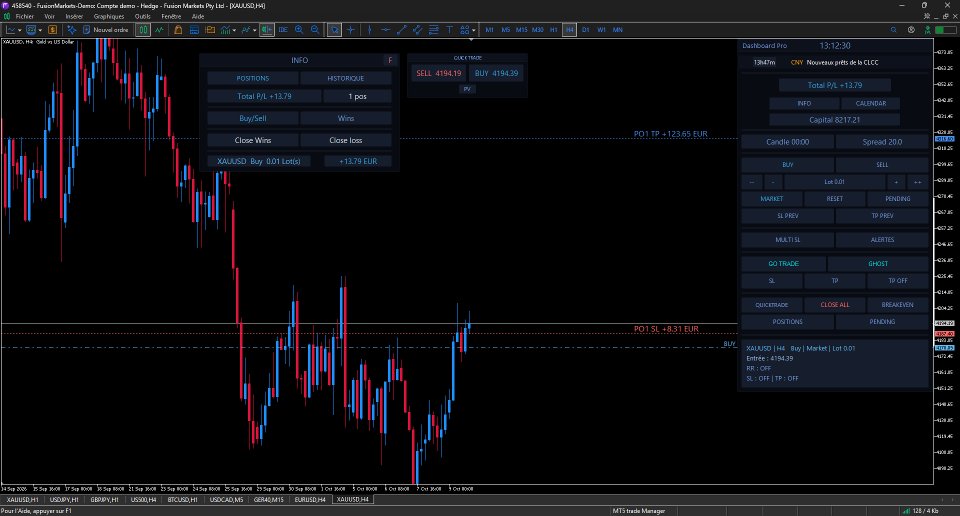The width and height of the screenshot is (960, 516).
Task: Open the shapes objects tool icon
Action: pos(465,29)
